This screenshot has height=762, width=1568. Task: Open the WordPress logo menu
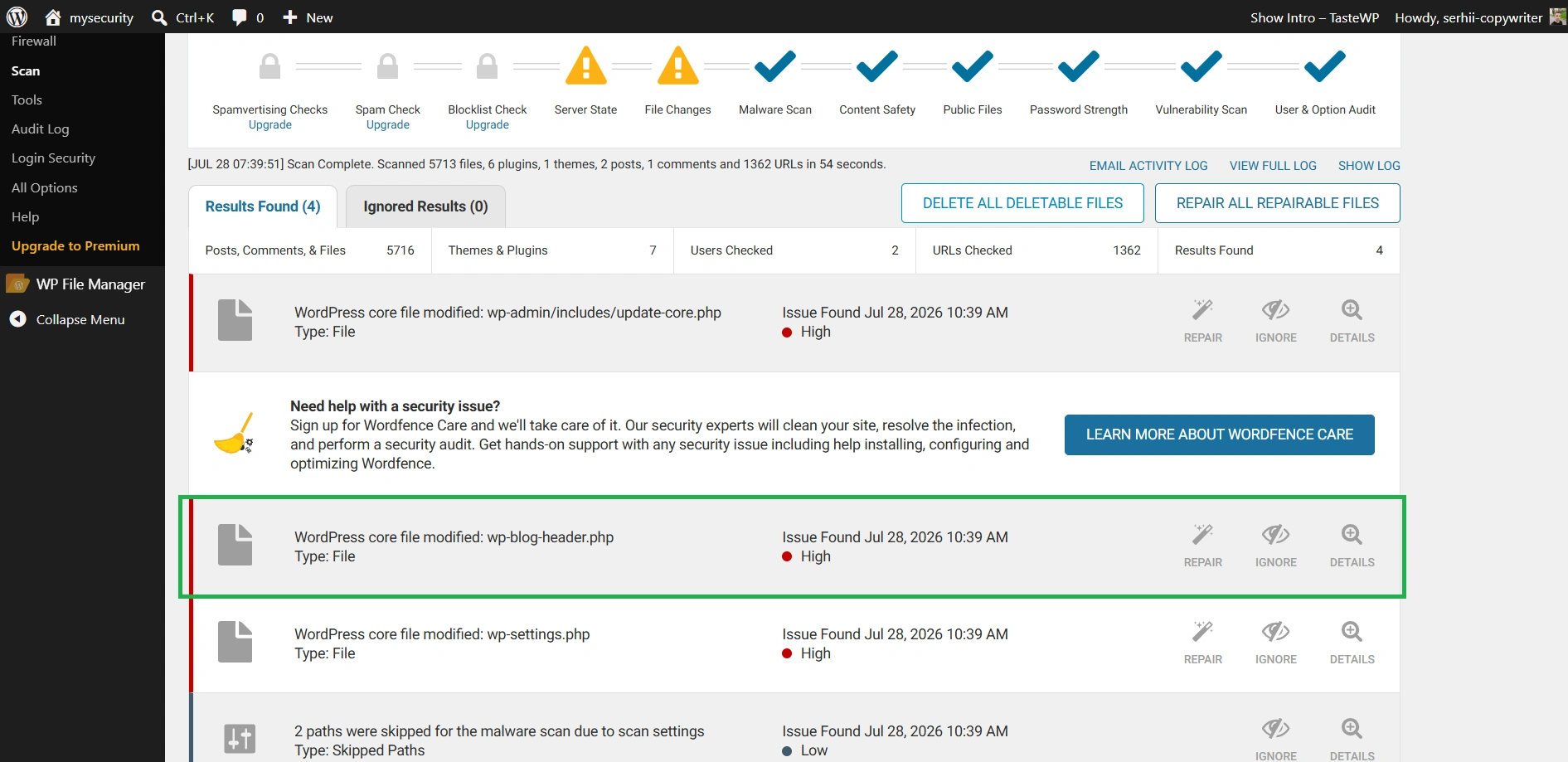pos(17,17)
